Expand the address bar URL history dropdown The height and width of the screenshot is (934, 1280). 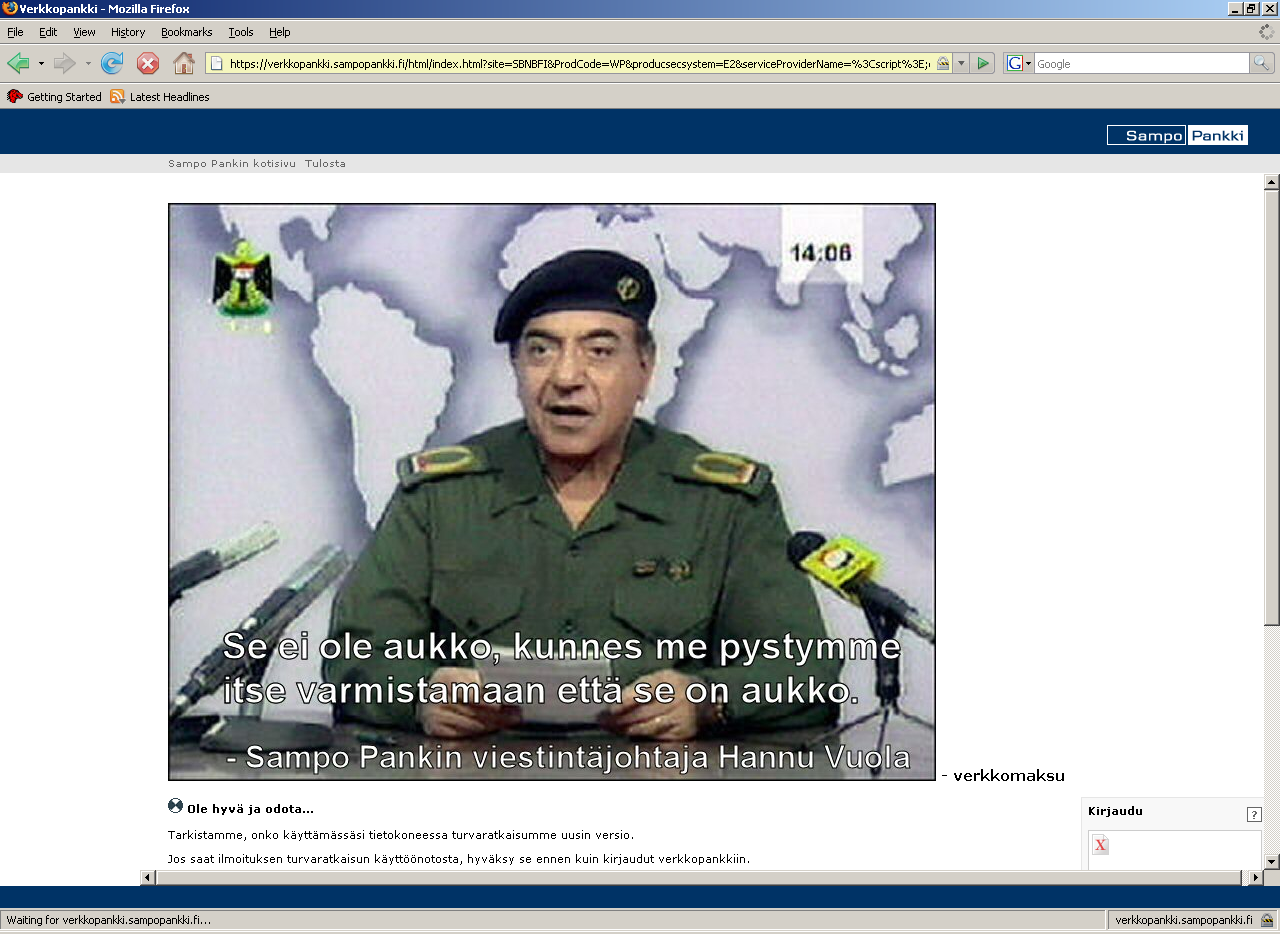click(x=961, y=64)
